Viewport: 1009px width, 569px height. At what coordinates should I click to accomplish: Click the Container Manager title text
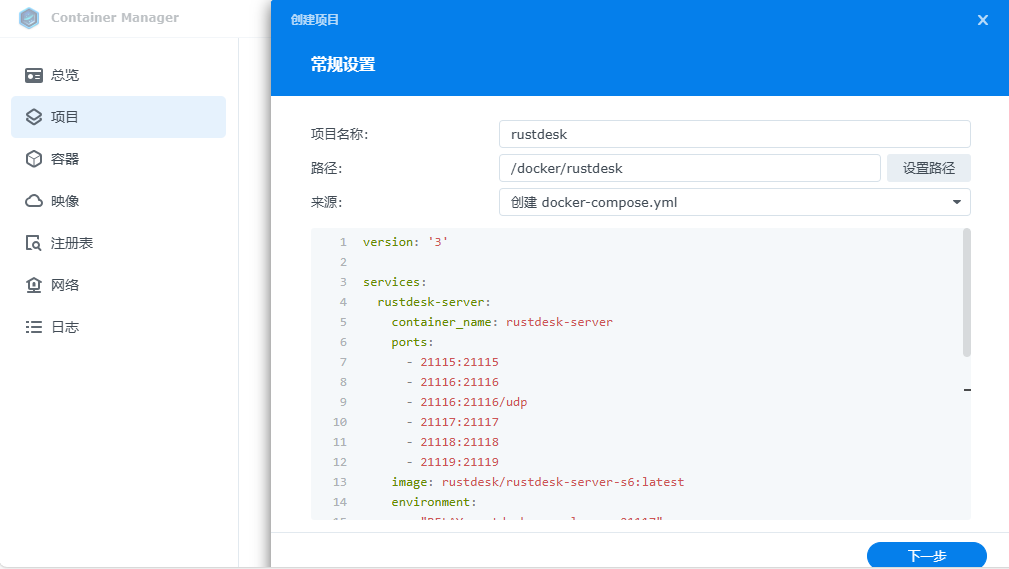point(115,18)
